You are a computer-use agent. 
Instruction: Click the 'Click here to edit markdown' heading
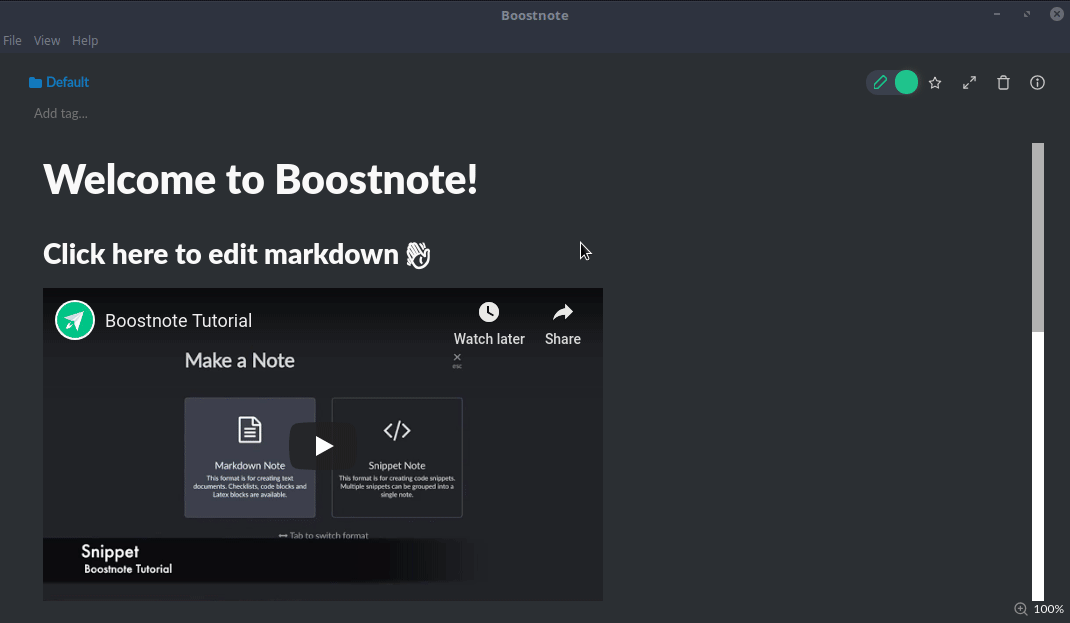tap(237, 255)
